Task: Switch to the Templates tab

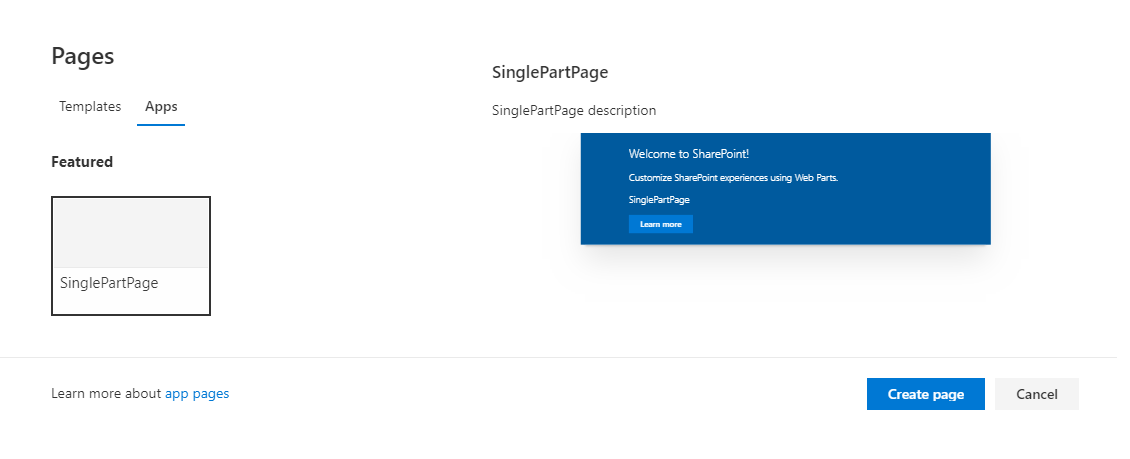Action: (x=90, y=106)
